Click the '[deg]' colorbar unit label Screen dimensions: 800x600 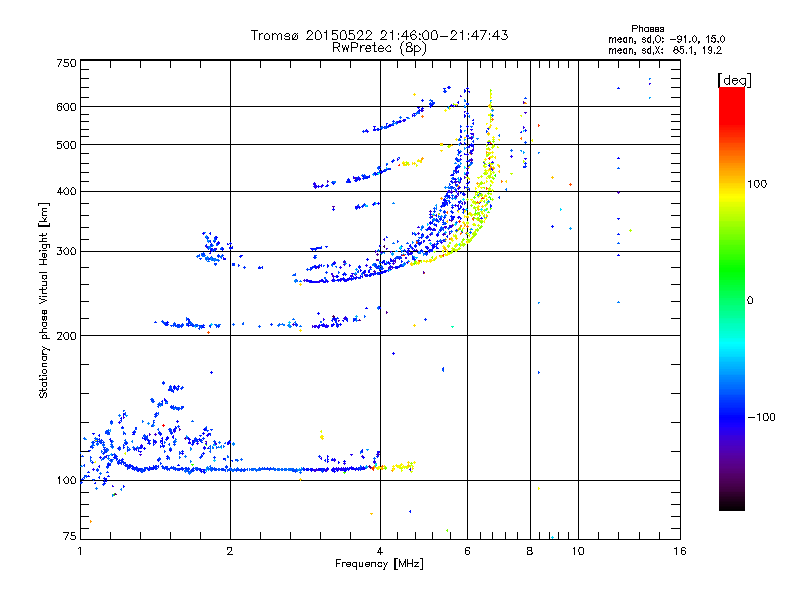(x=734, y=80)
